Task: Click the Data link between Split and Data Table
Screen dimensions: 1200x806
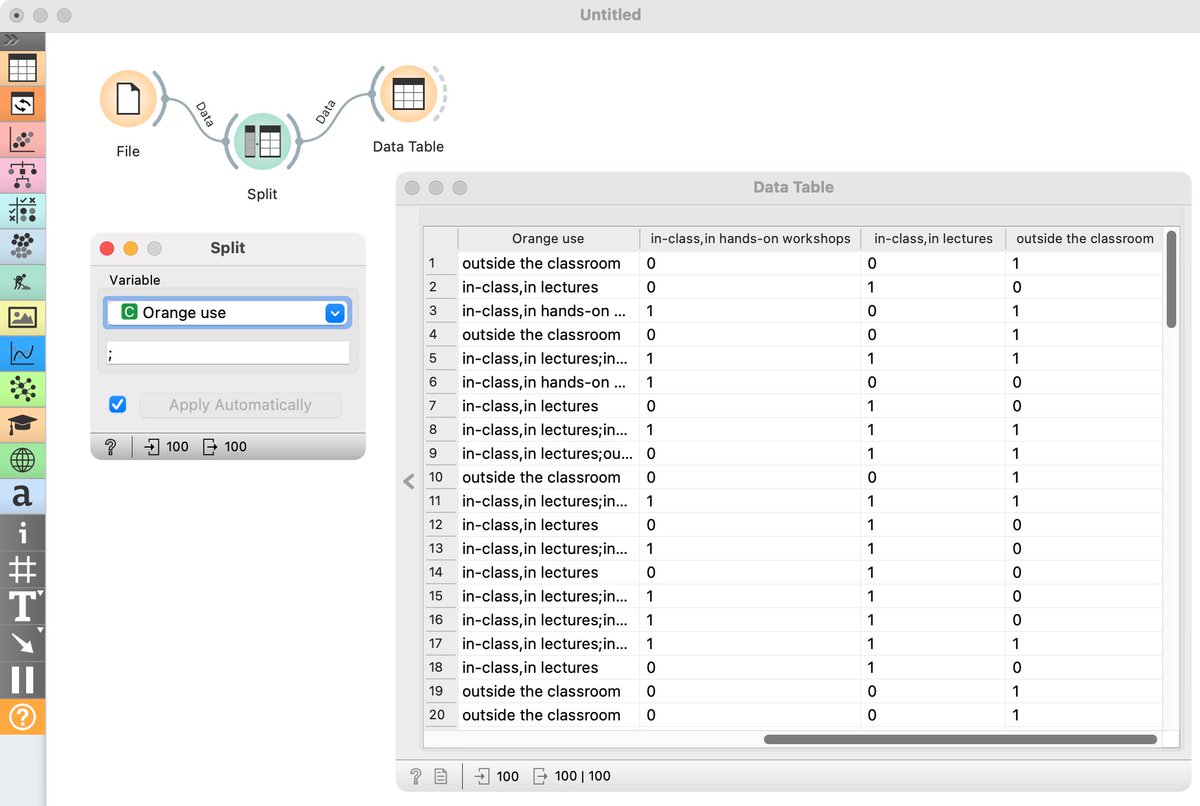Action: click(x=333, y=115)
